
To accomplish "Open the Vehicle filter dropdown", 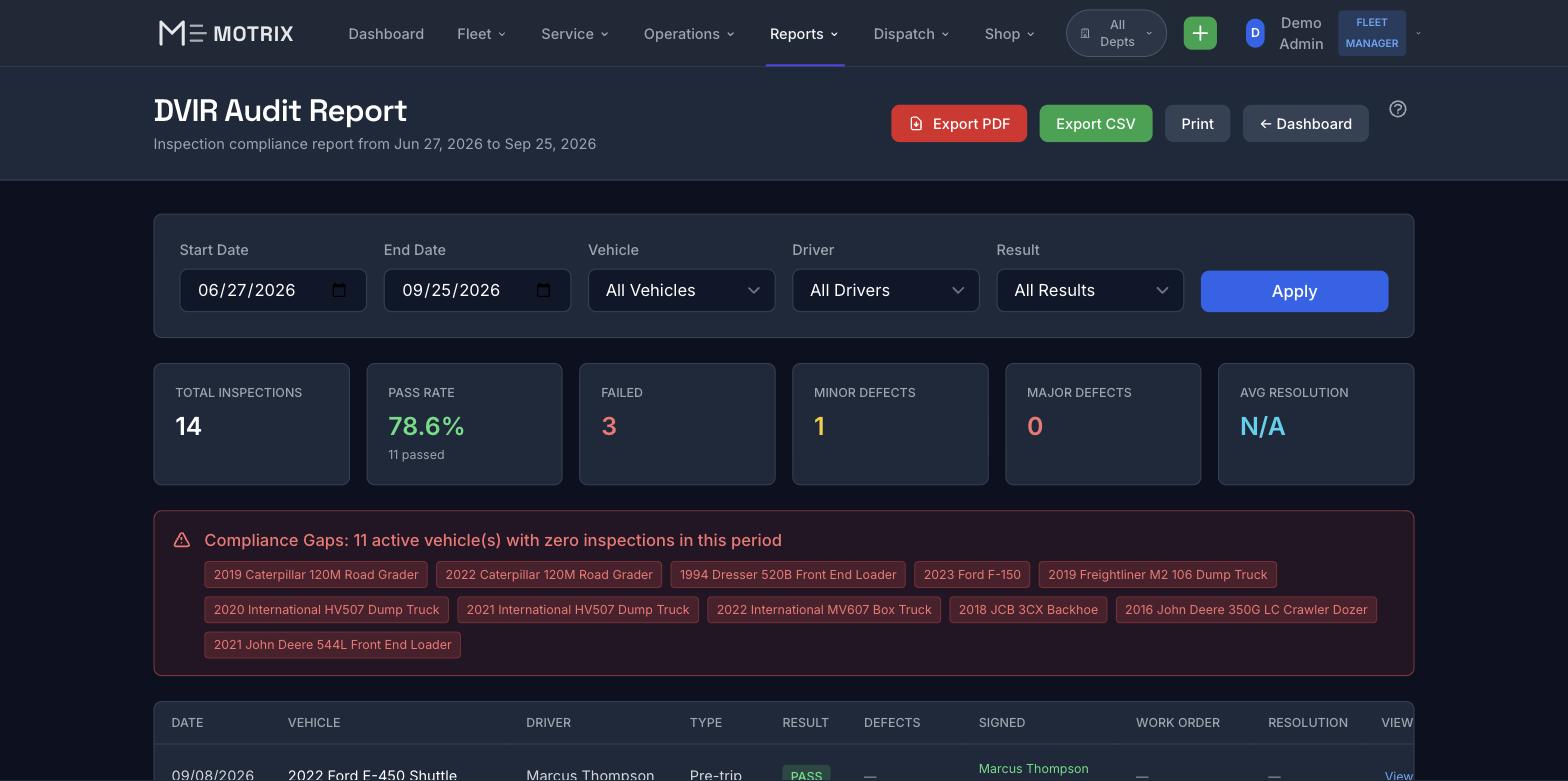I will click(681, 290).
